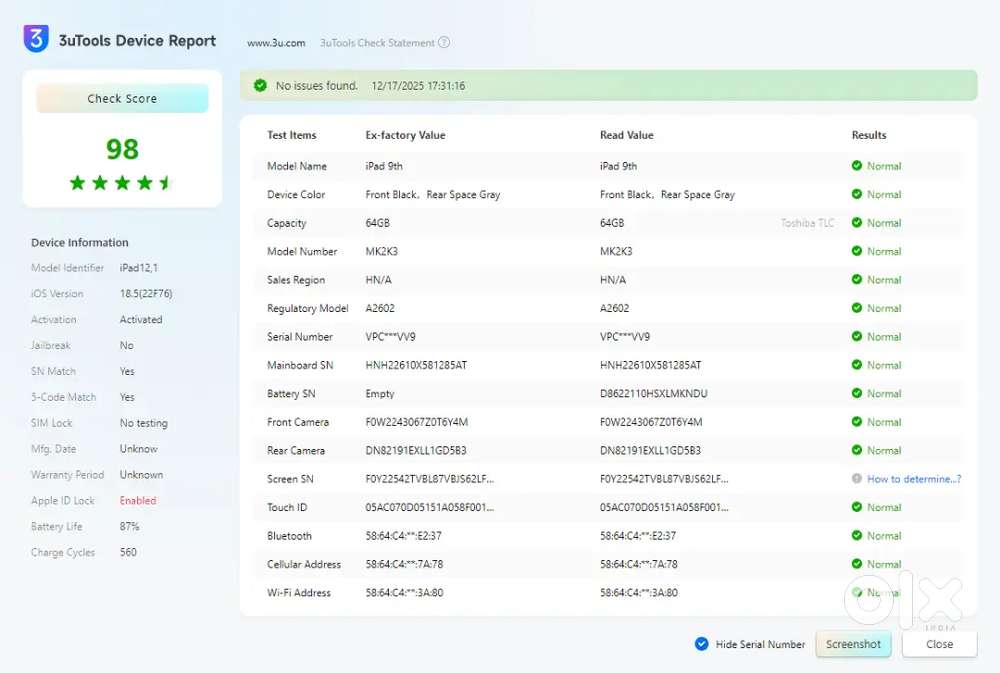Click the 3uTools logo icon
The height and width of the screenshot is (673, 1000).
pyautogui.click(x=36, y=40)
